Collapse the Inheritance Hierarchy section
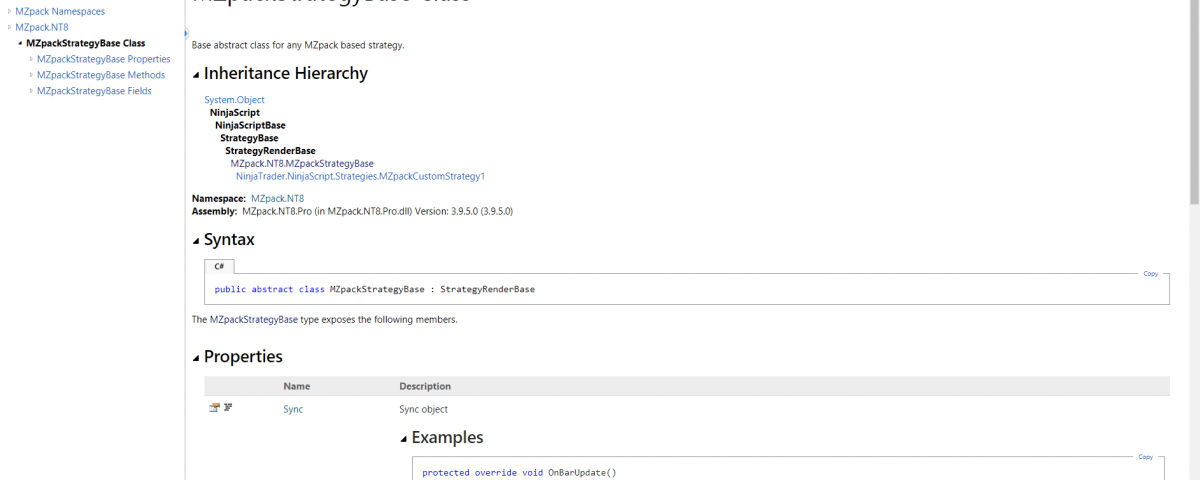 point(196,74)
